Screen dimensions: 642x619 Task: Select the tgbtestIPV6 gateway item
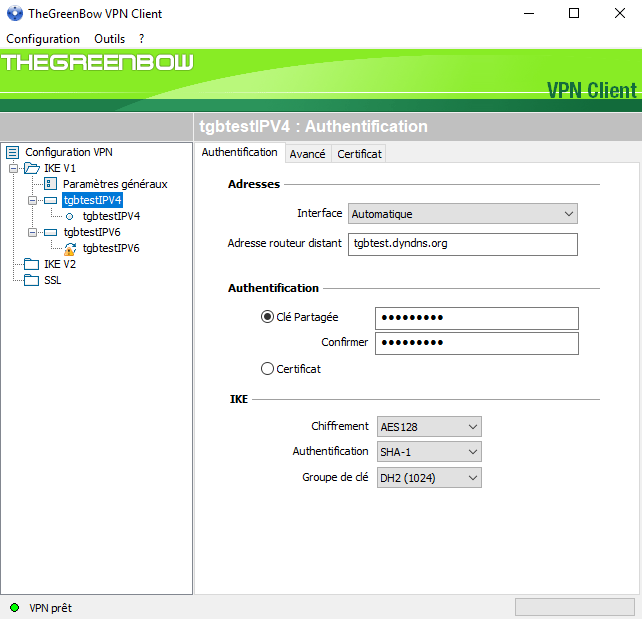click(92, 233)
